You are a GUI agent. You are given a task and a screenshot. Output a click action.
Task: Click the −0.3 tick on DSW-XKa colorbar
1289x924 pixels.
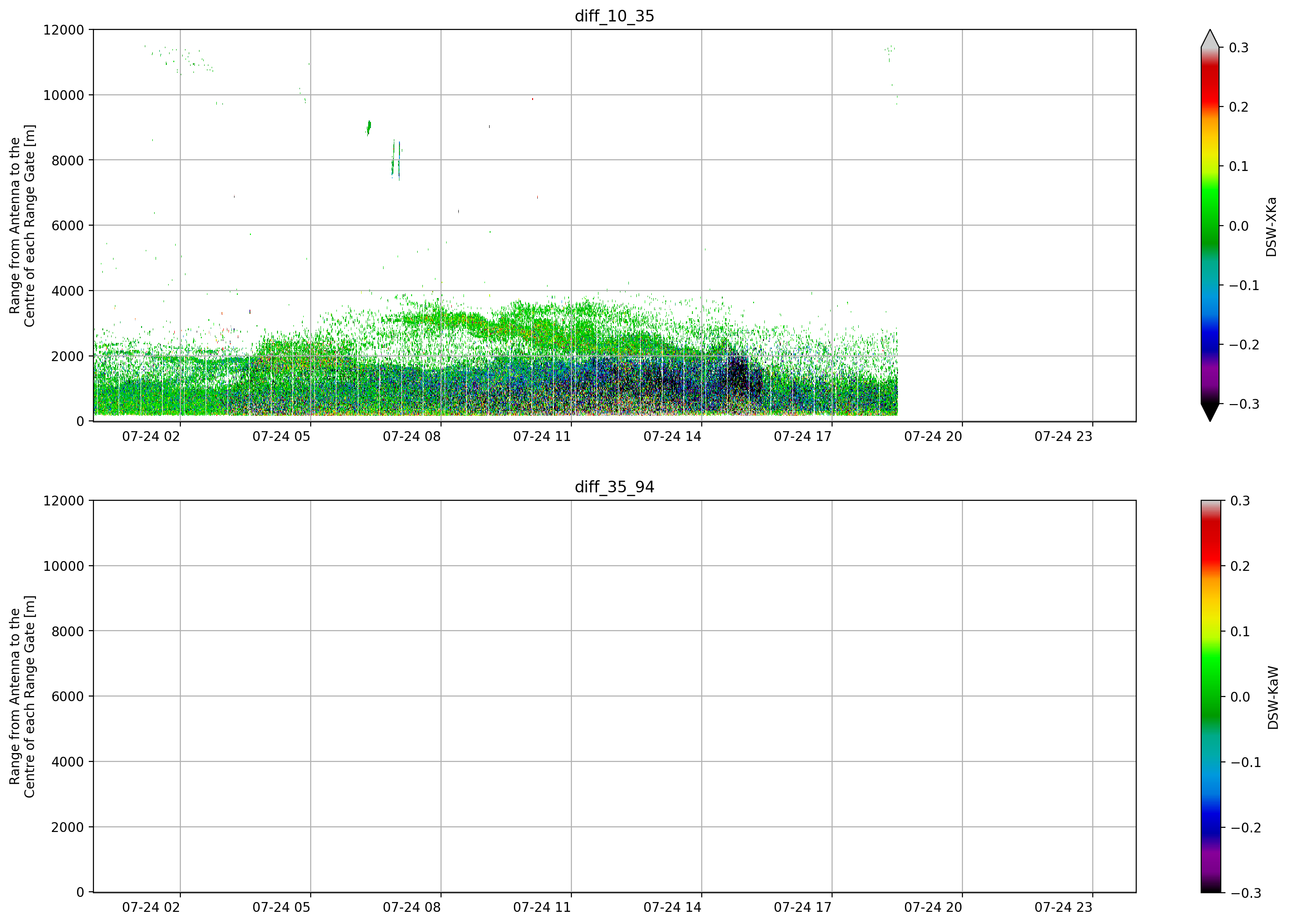pos(1244,404)
